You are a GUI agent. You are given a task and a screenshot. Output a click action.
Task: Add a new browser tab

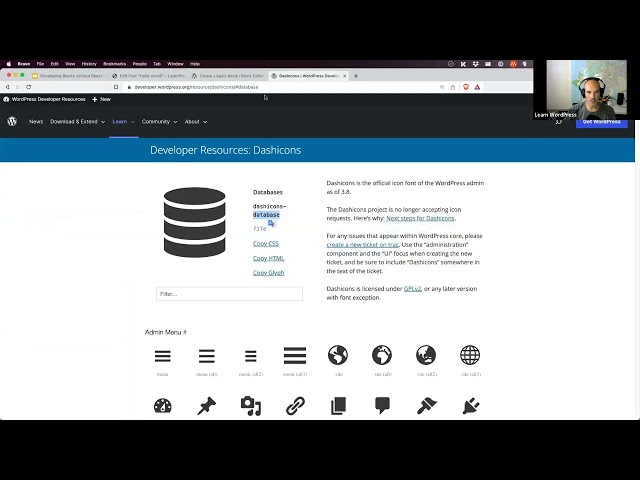tap(356, 76)
